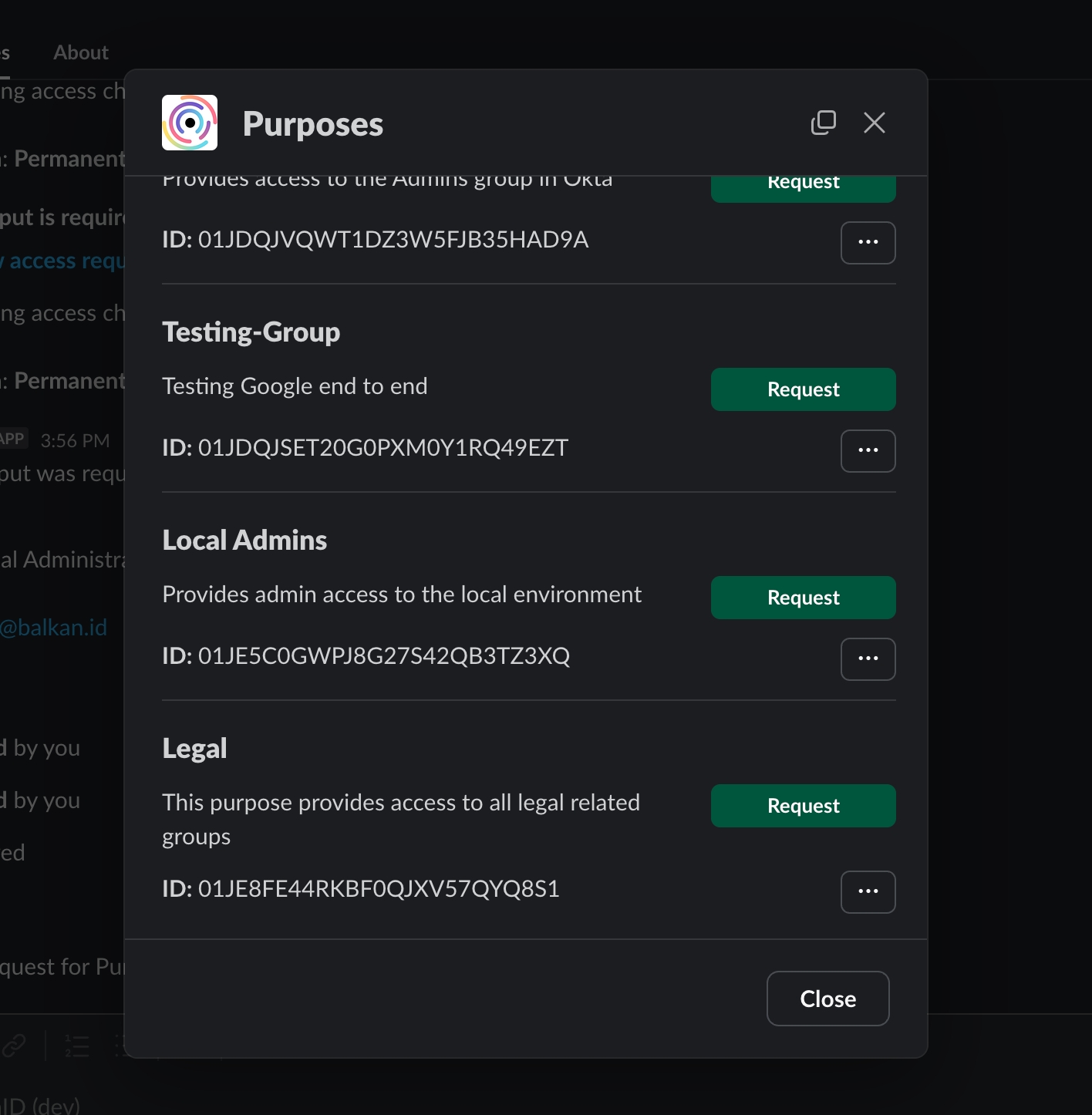Request the Local Admins purpose
Screen dimensions: 1092x1115
pos(803,598)
